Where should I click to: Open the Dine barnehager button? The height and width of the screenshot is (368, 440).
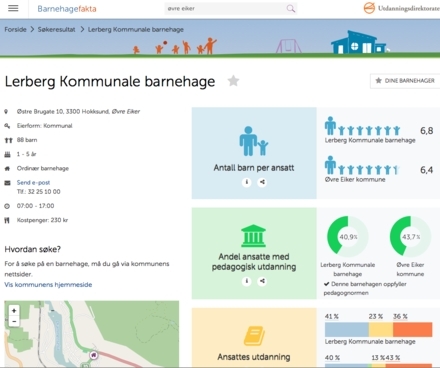pyautogui.click(x=405, y=81)
